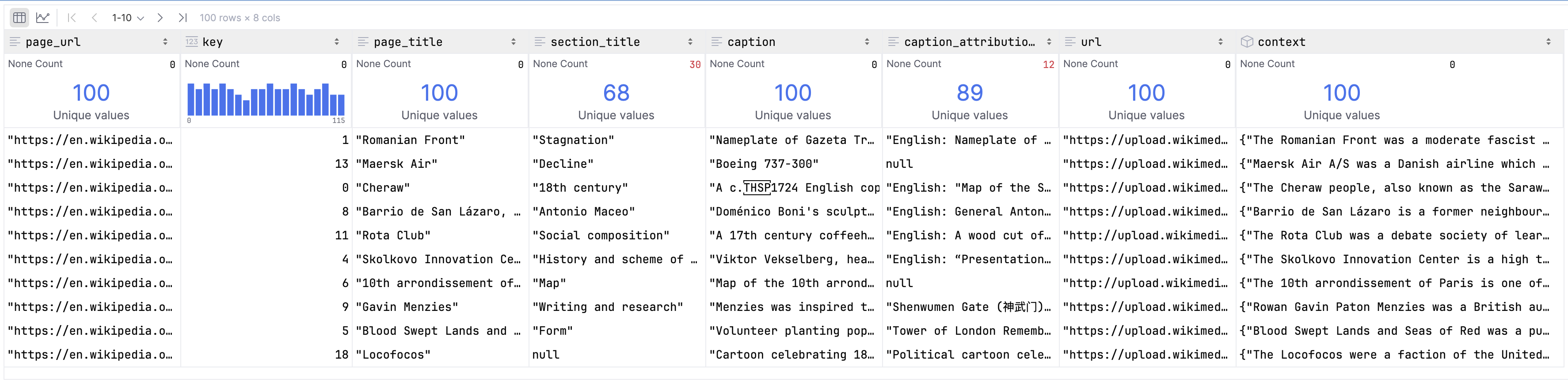Click the key histogram chart
This screenshot has height=386, width=1568.
coord(266,100)
